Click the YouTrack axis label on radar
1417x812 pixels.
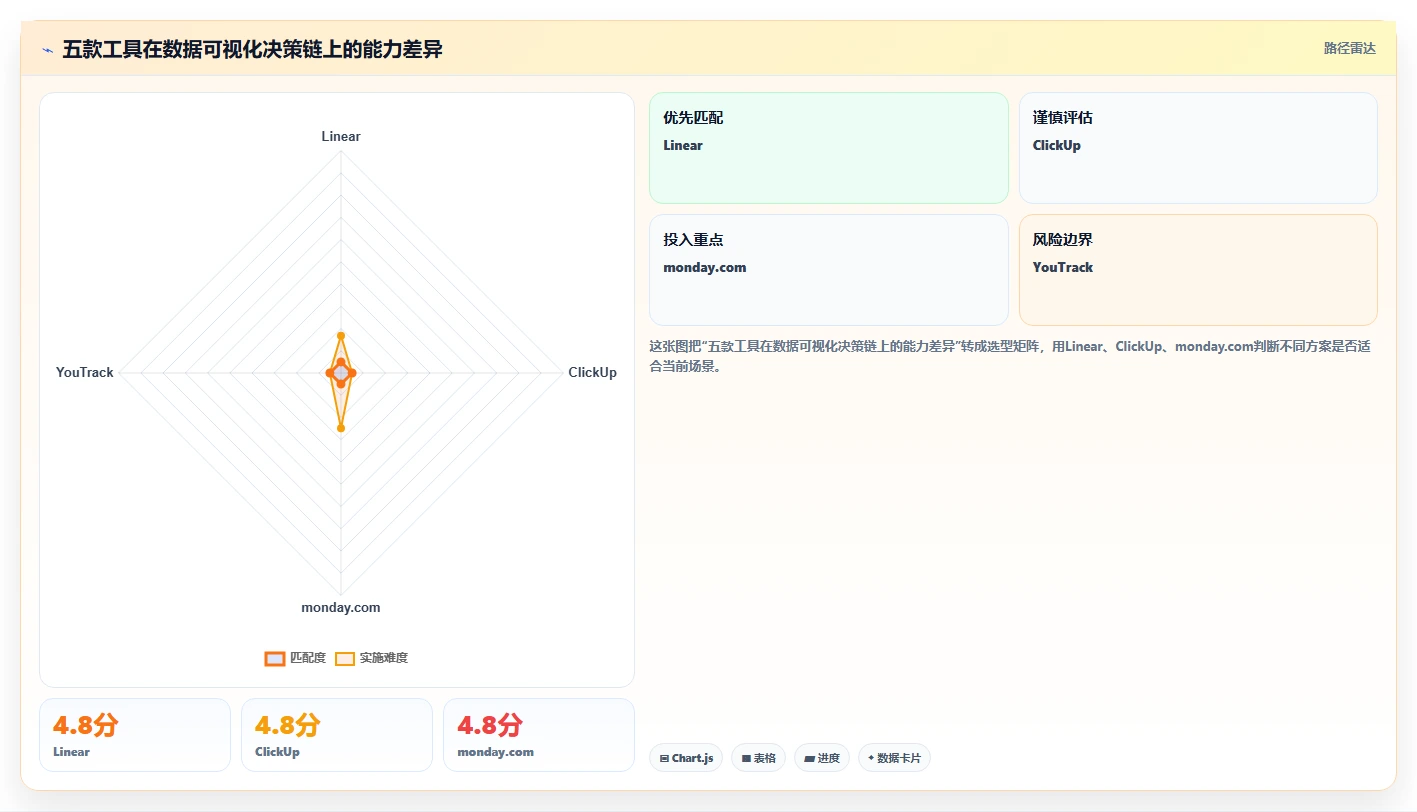[x=85, y=372]
